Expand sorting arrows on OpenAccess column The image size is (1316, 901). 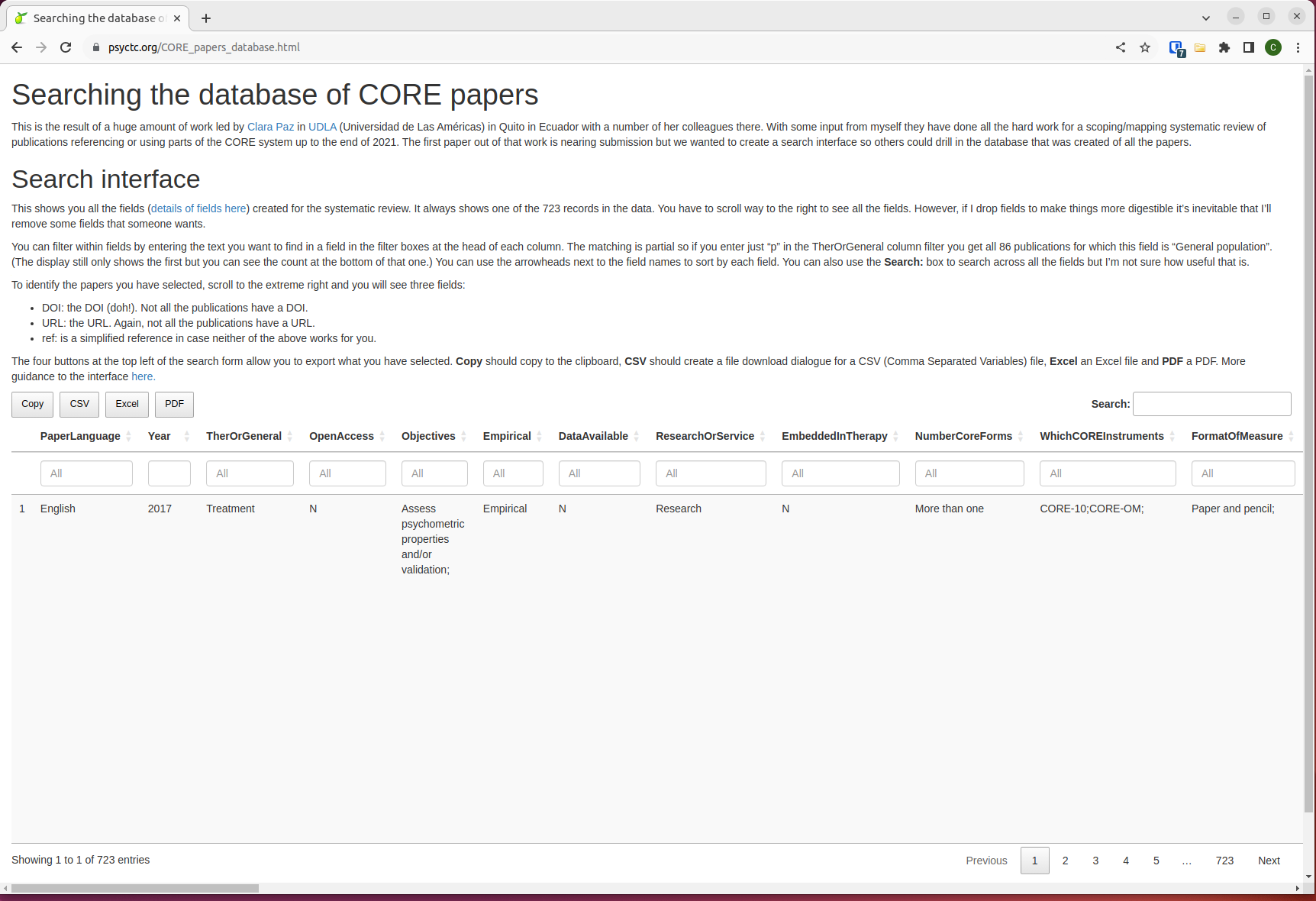[380, 436]
